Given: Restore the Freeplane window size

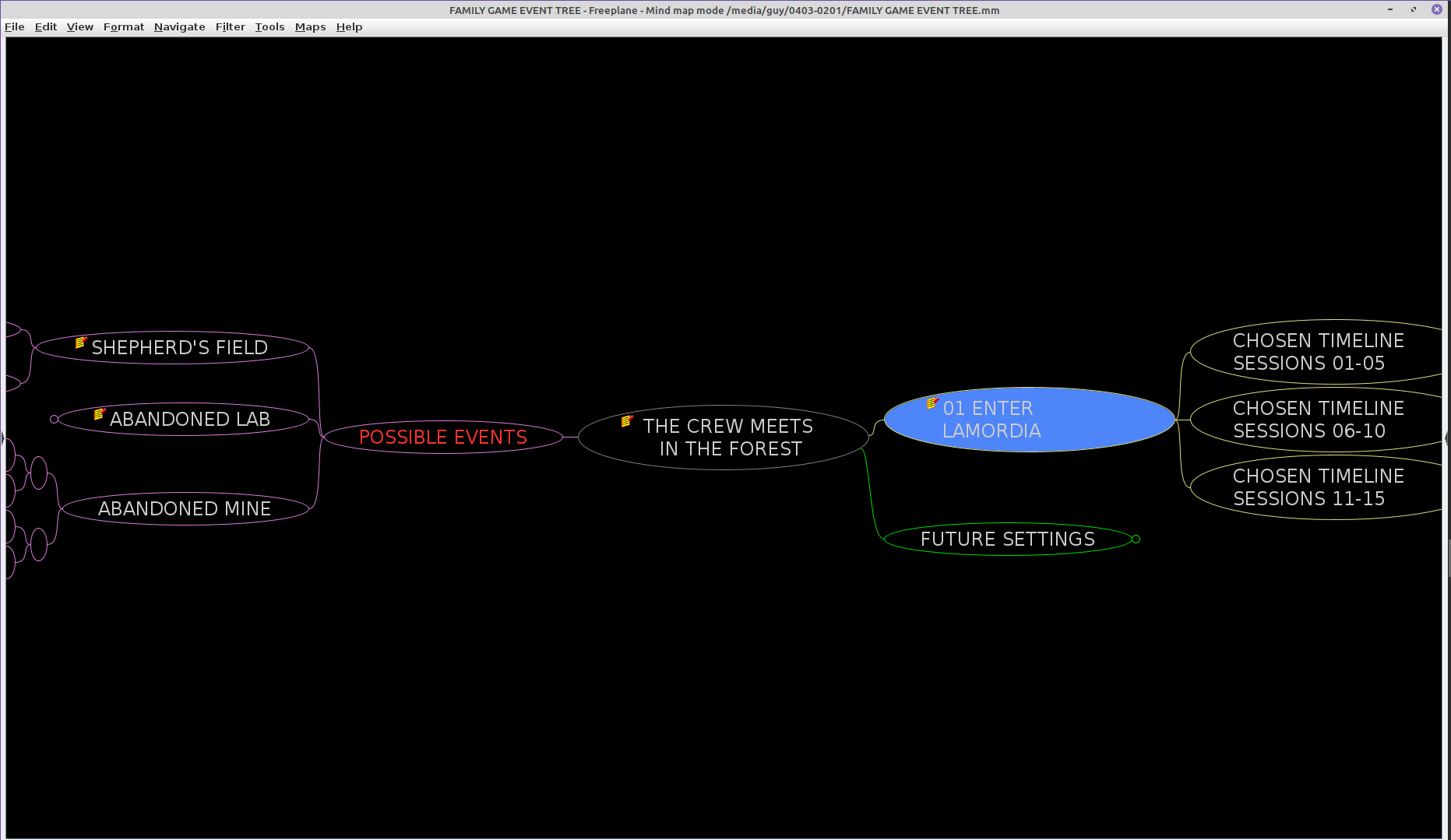Looking at the screenshot, I should [1414, 9].
